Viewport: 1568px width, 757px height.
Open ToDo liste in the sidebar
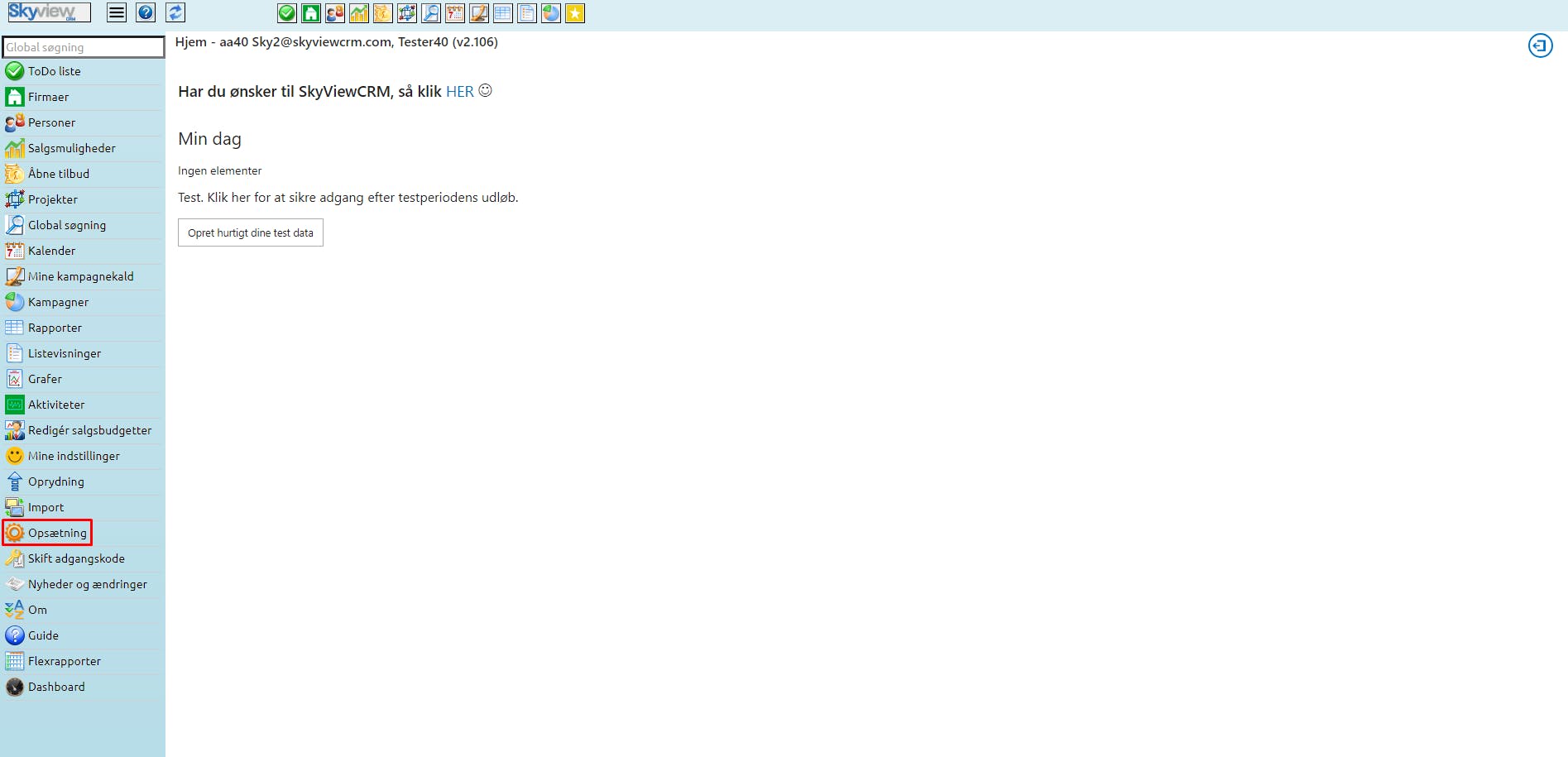click(x=83, y=71)
